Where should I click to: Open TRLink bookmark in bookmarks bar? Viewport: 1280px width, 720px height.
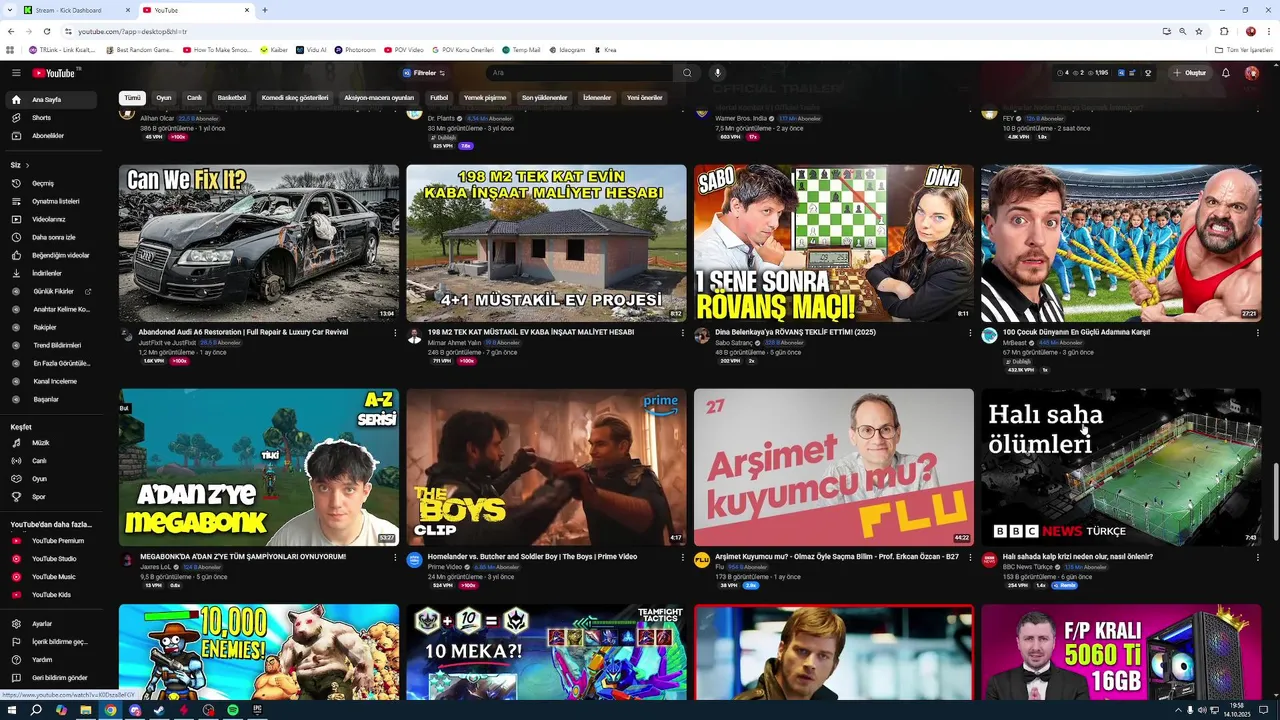[x=62, y=50]
